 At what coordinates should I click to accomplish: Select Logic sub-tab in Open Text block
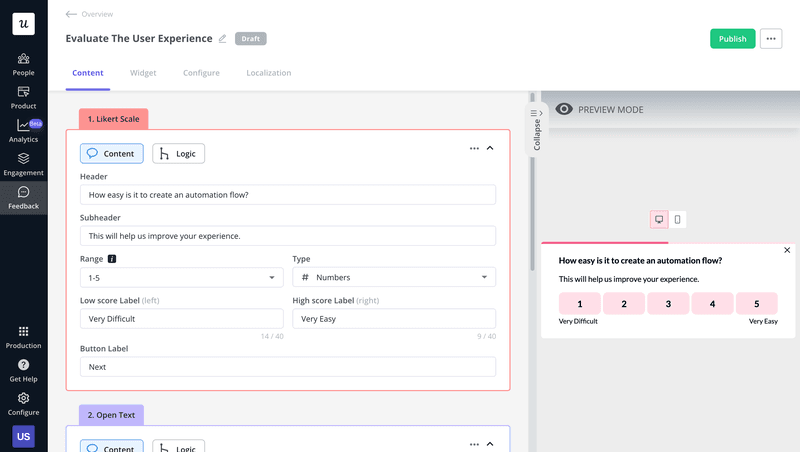pyautogui.click(x=179, y=446)
